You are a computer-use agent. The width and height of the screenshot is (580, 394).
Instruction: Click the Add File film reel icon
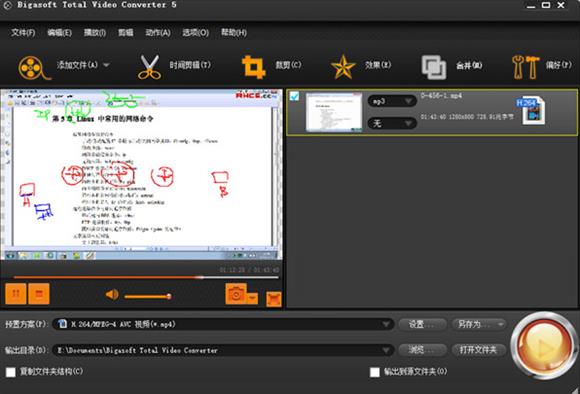(34, 68)
